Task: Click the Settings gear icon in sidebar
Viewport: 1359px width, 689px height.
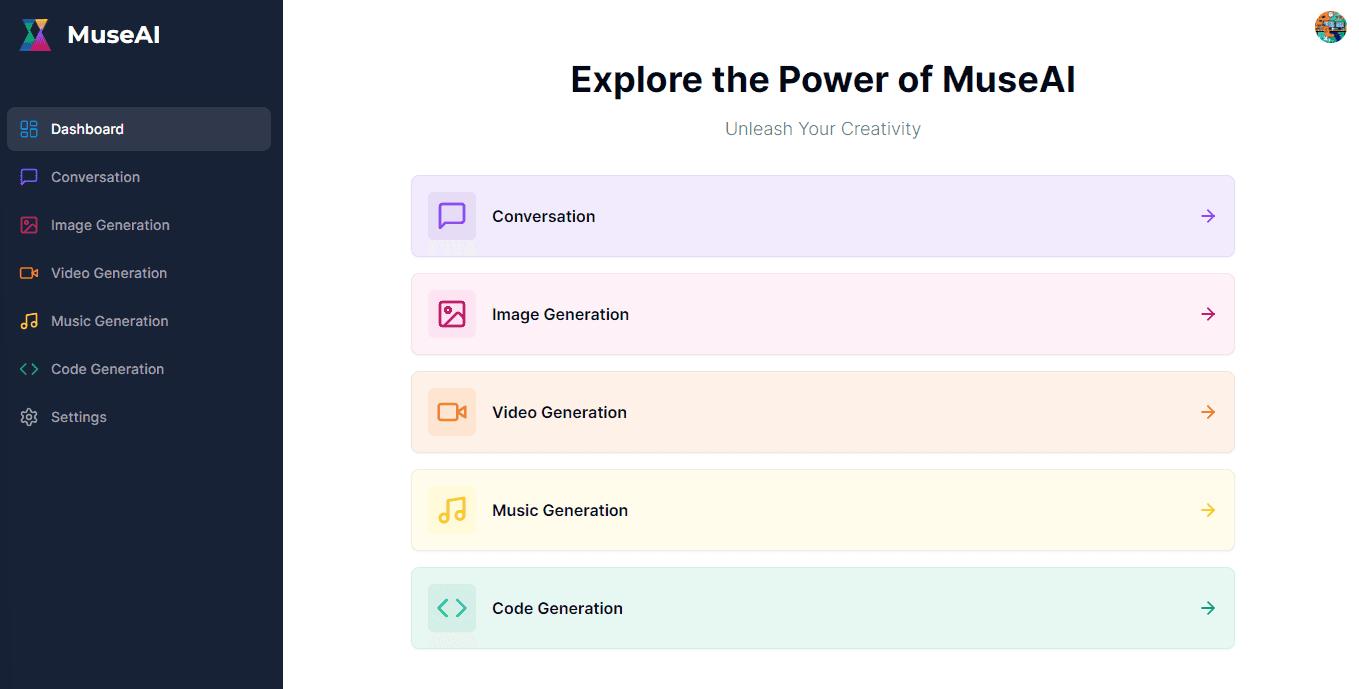Action: point(29,417)
